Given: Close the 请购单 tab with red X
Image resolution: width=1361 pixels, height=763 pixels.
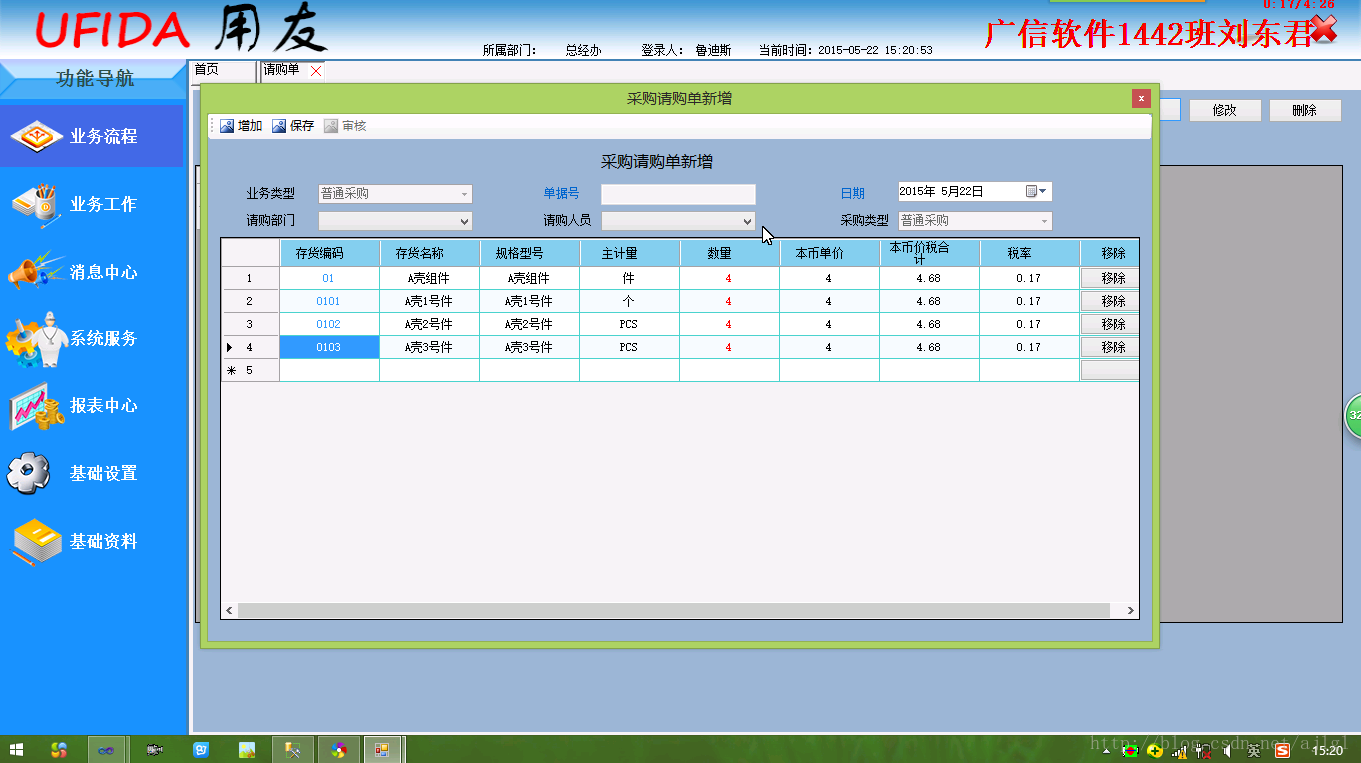Looking at the screenshot, I should click(316, 70).
